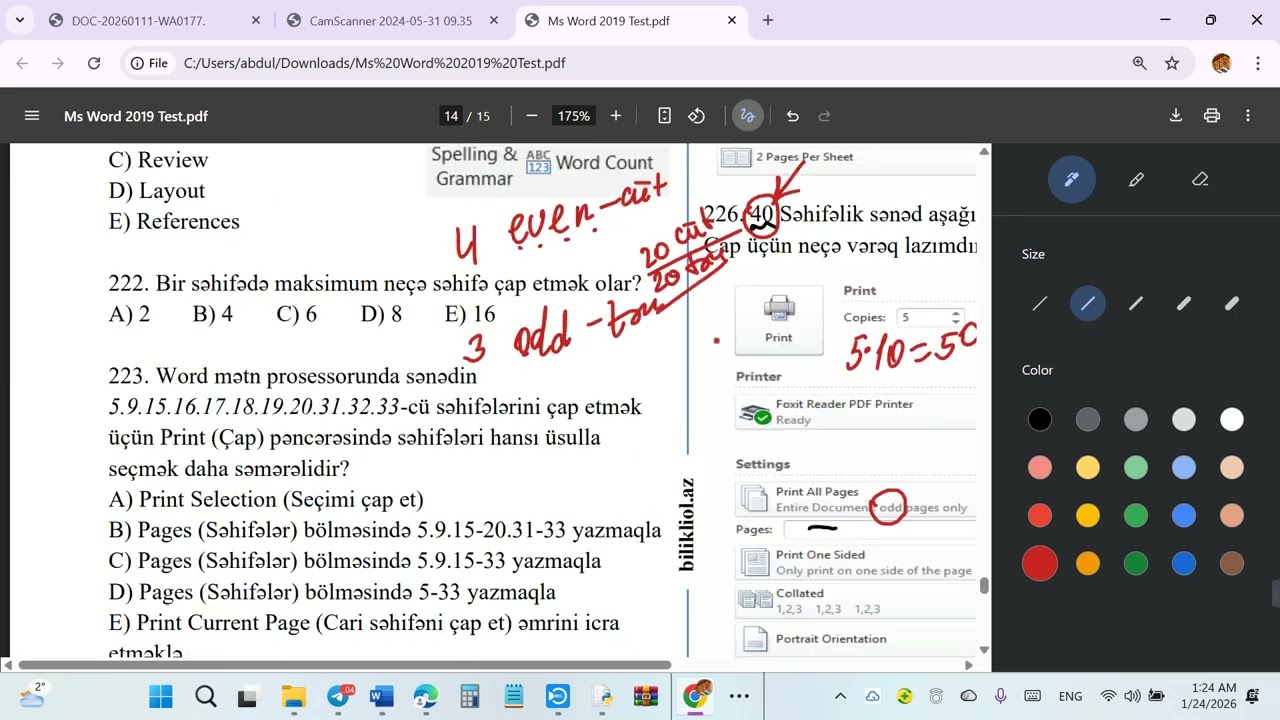
Task: Close the CamScanner browser tab
Action: click(494, 20)
